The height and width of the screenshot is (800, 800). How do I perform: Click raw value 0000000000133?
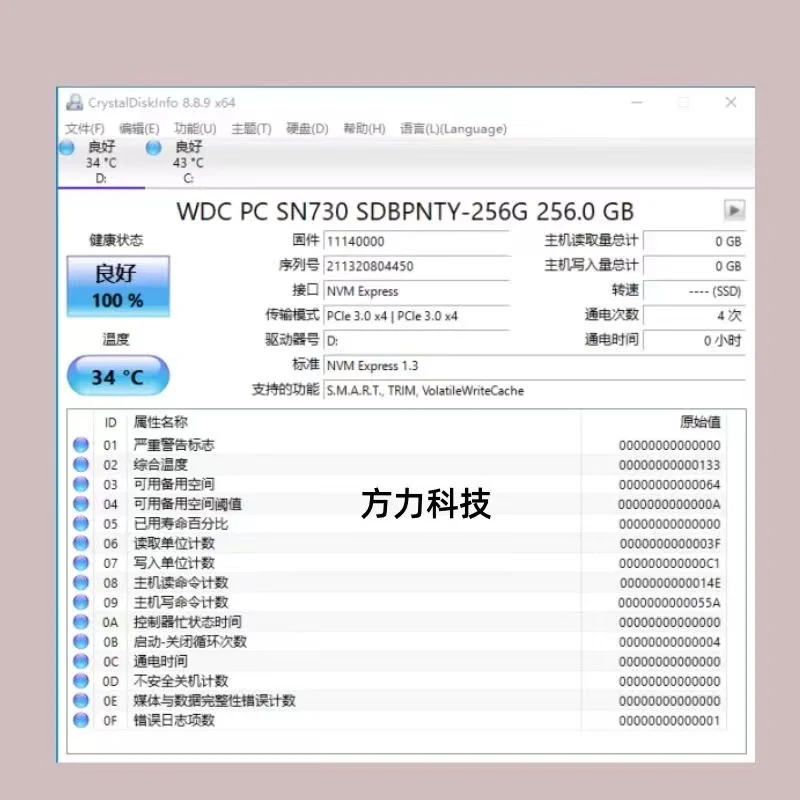[x=669, y=465]
